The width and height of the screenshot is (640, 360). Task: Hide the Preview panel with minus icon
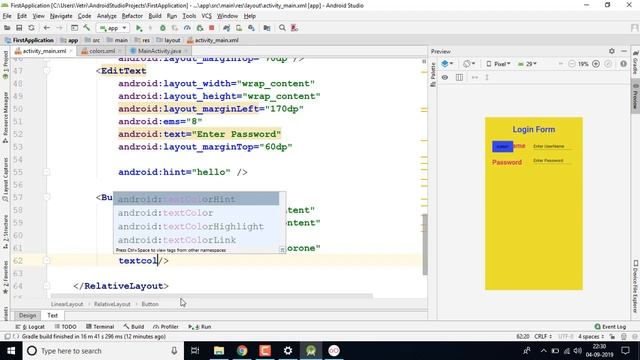624,51
